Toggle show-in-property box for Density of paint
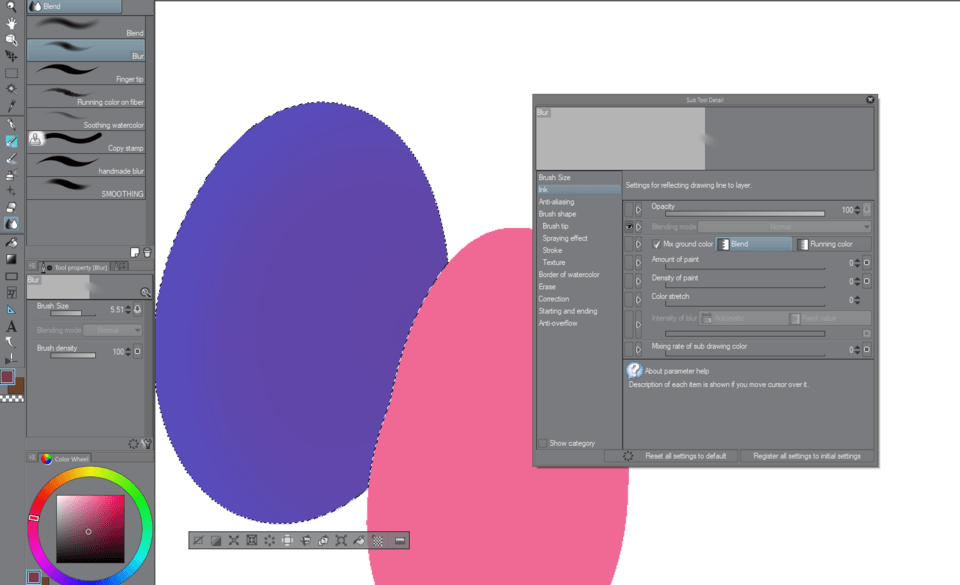The height and width of the screenshot is (585, 960). 629,281
